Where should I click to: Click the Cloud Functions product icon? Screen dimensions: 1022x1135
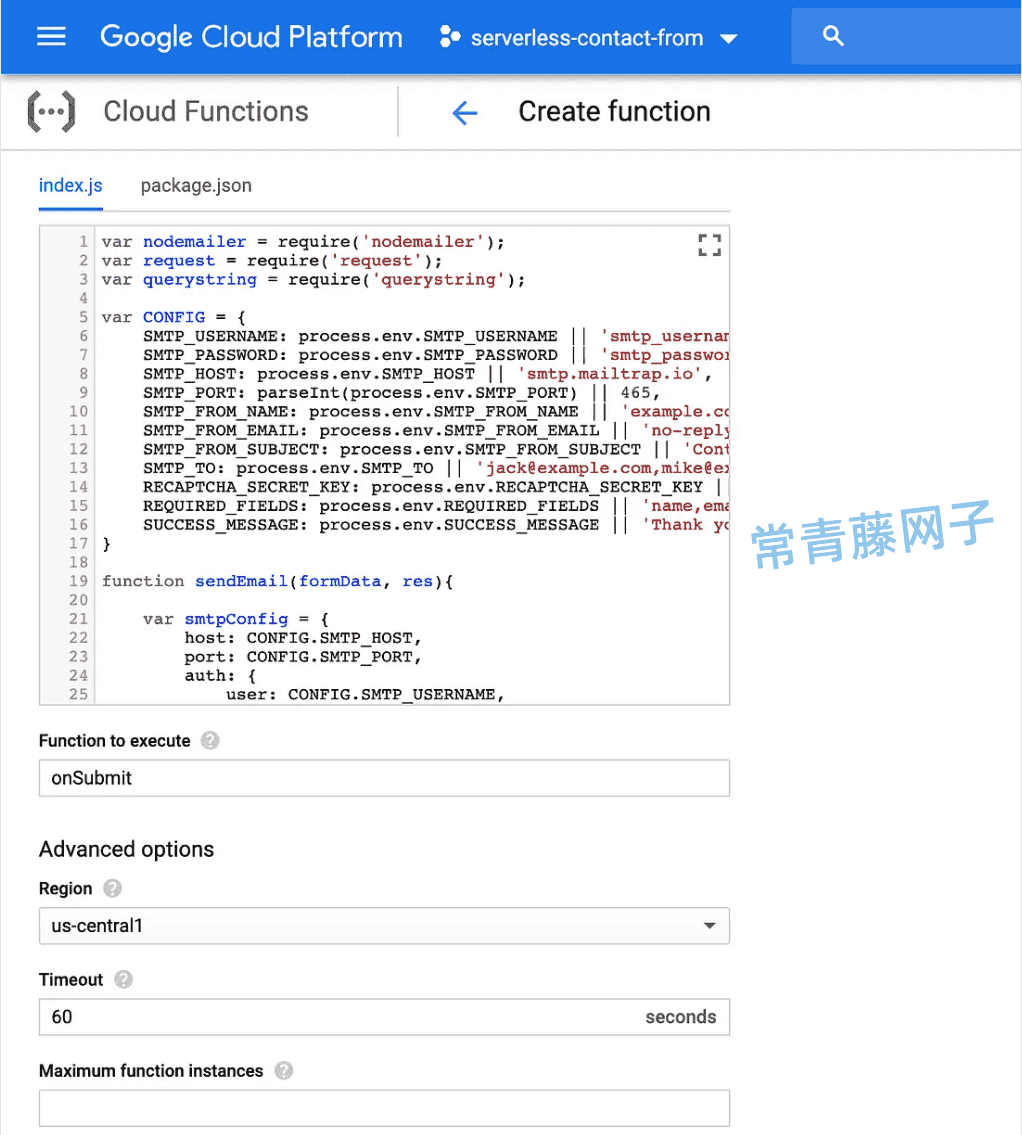(x=51, y=111)
